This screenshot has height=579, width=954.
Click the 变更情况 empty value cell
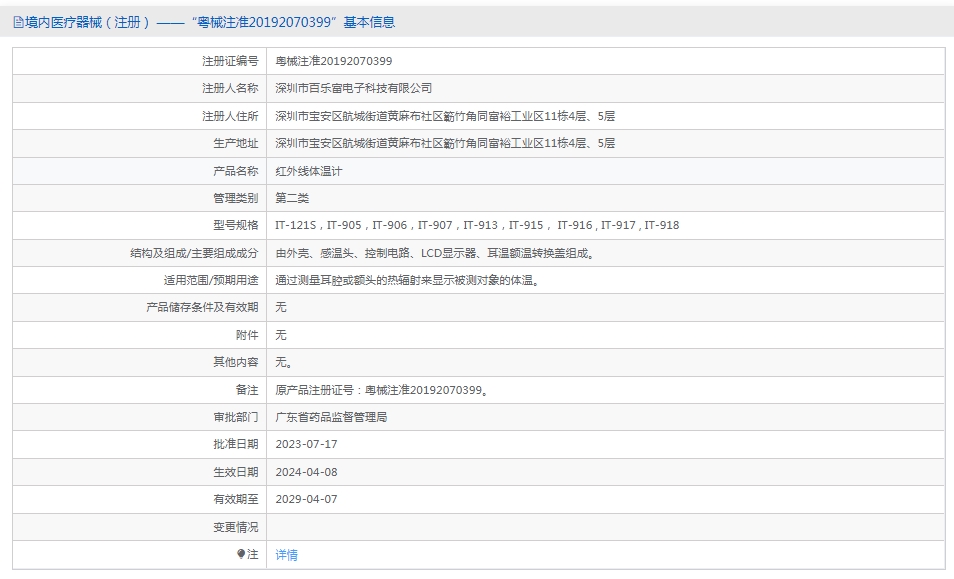[500, 527]
